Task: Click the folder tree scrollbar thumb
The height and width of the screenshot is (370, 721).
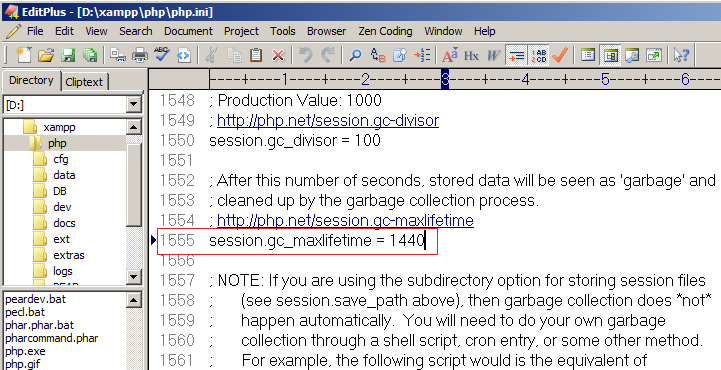Action: [134, 185]
